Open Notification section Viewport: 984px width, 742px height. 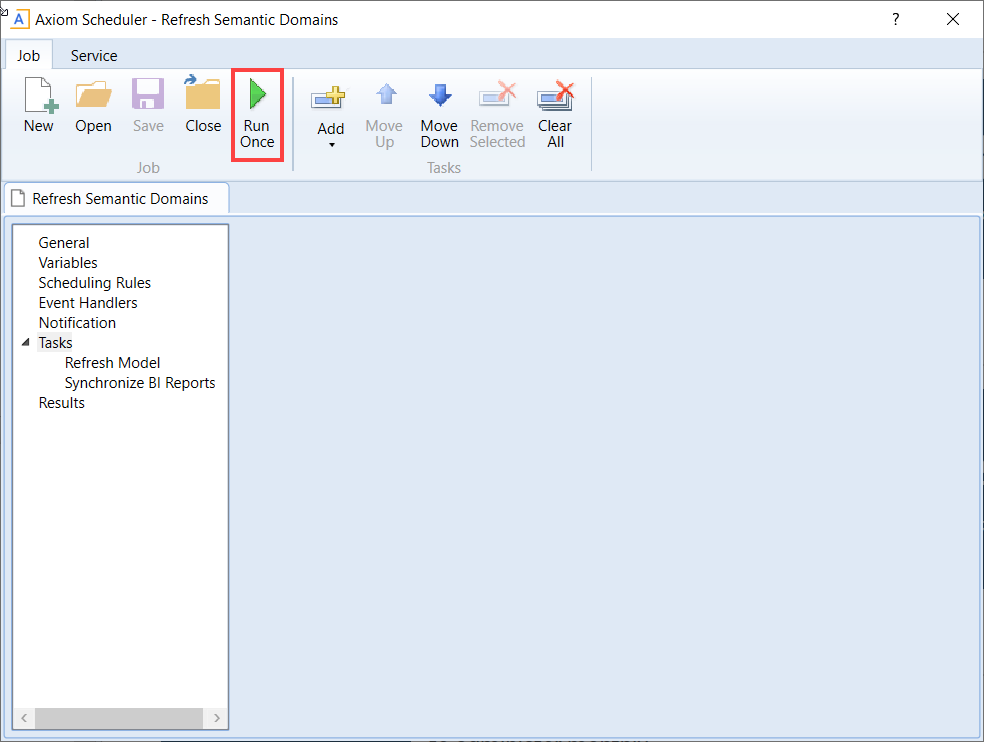coord(77,323)
